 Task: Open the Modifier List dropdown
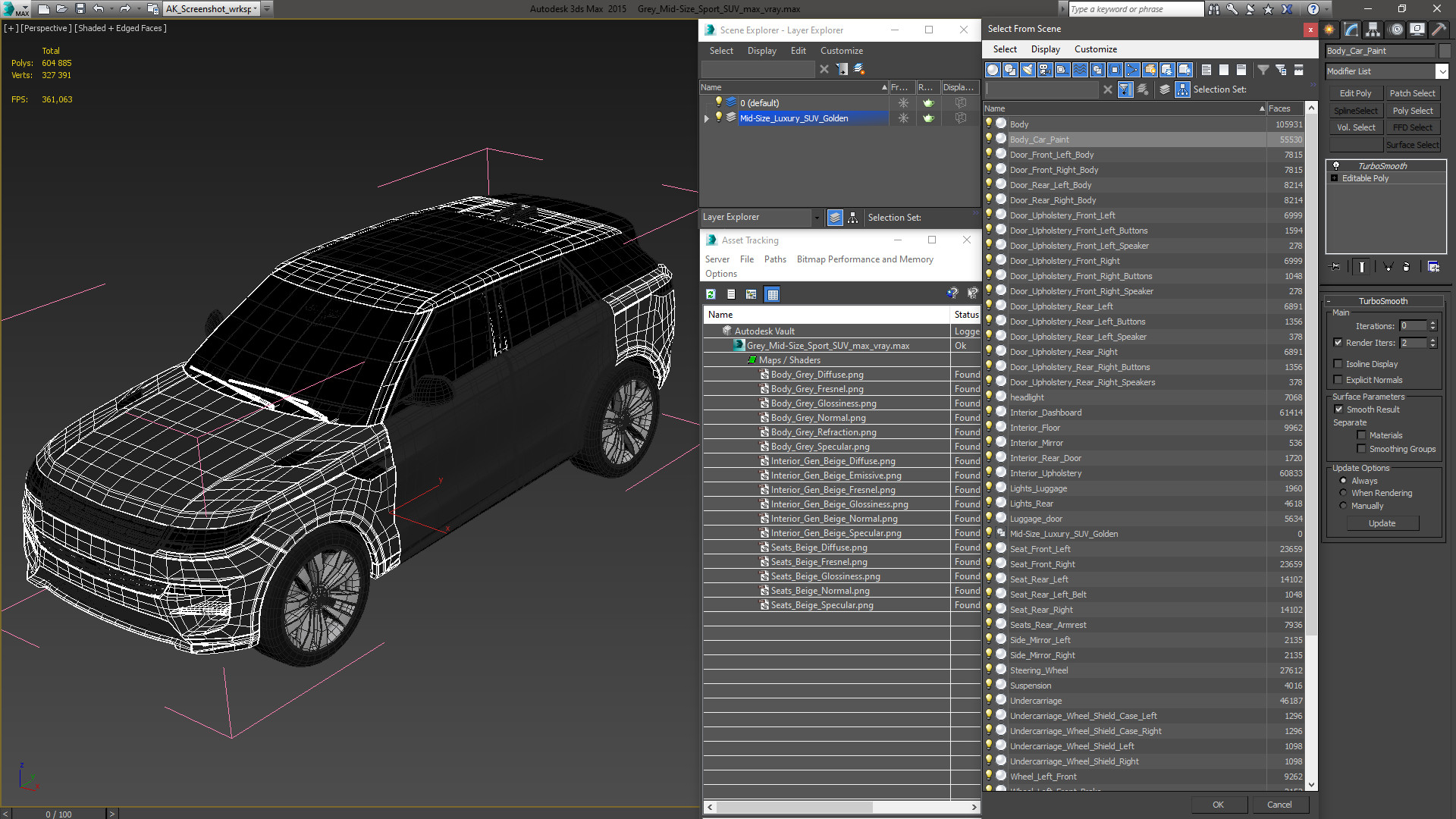pyautogui.click(x=1442, y=71)
